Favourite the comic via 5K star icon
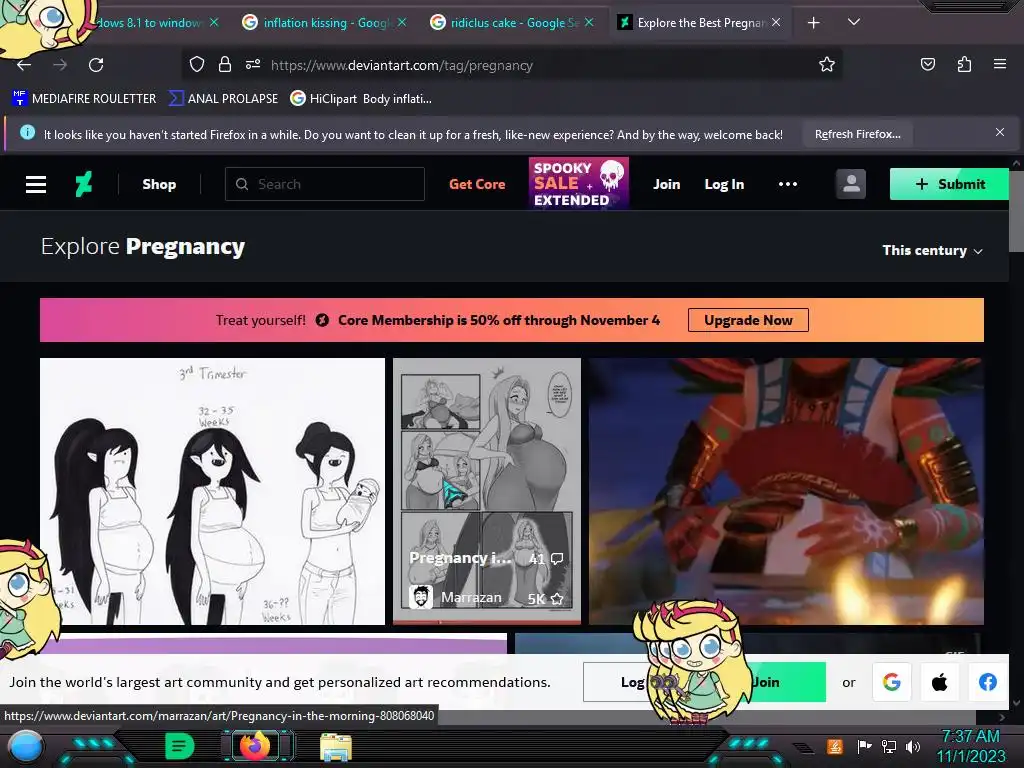 point(545,598)
